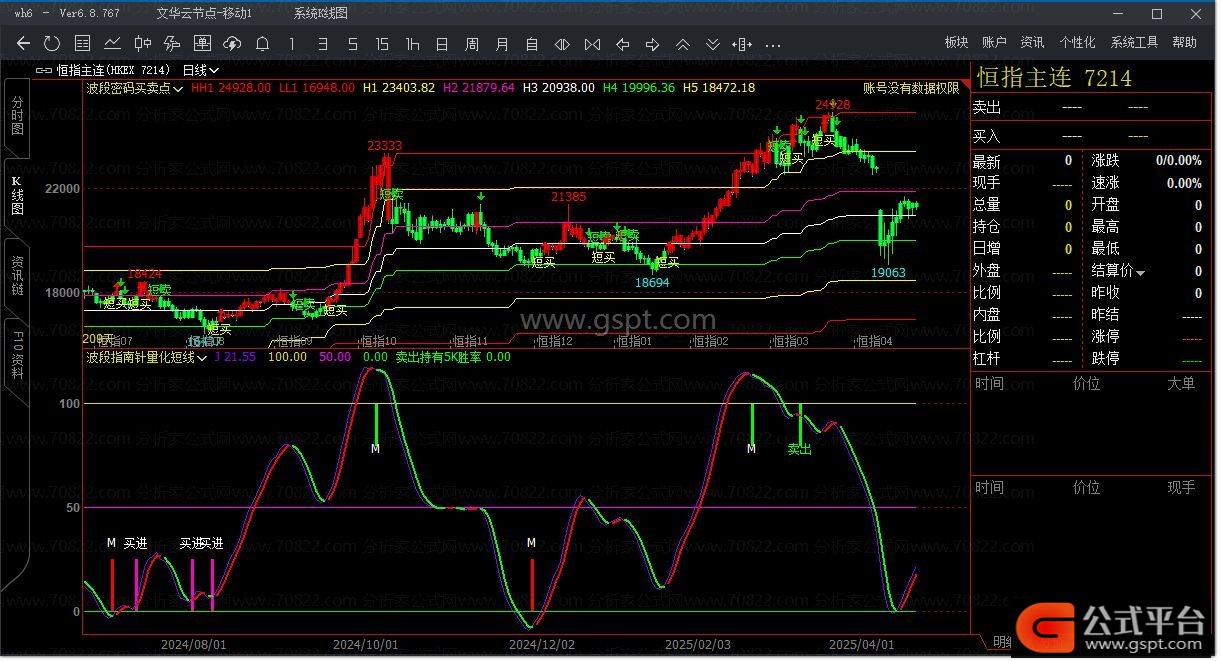Click the 系统K线图 title label

(x=321, y=13)
